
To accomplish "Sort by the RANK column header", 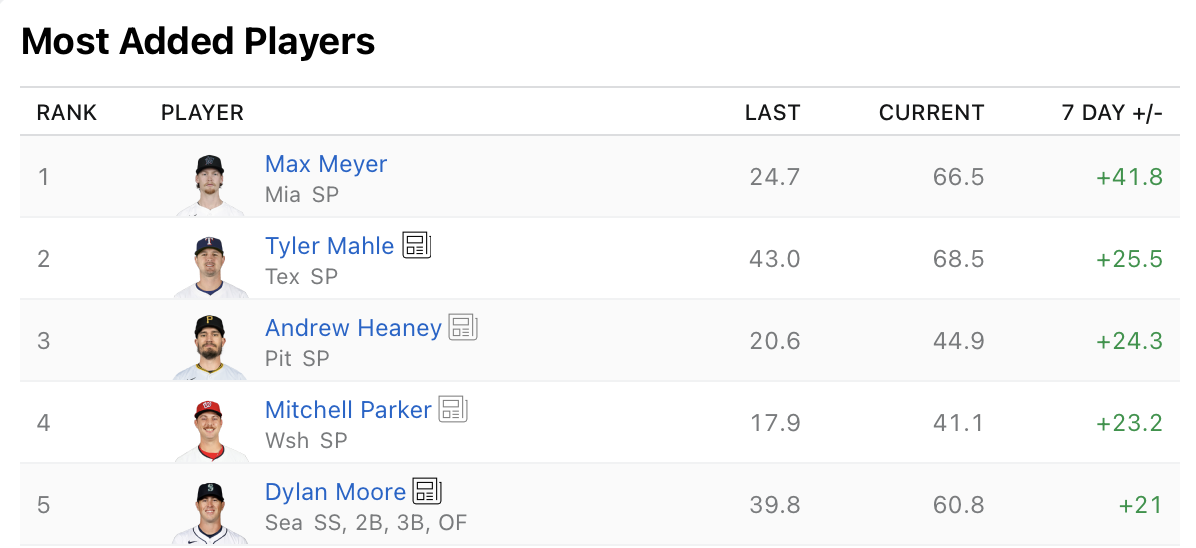I will point(67,113).
